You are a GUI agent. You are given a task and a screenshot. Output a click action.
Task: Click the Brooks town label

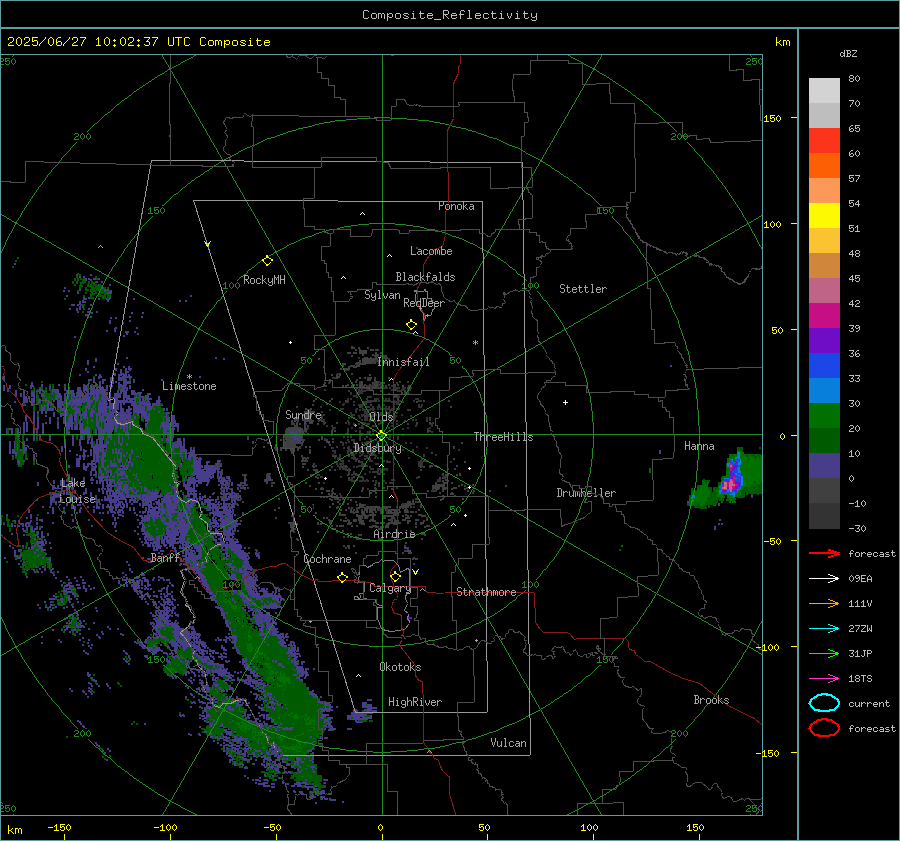pyautogui.click(x=711, y=700)
